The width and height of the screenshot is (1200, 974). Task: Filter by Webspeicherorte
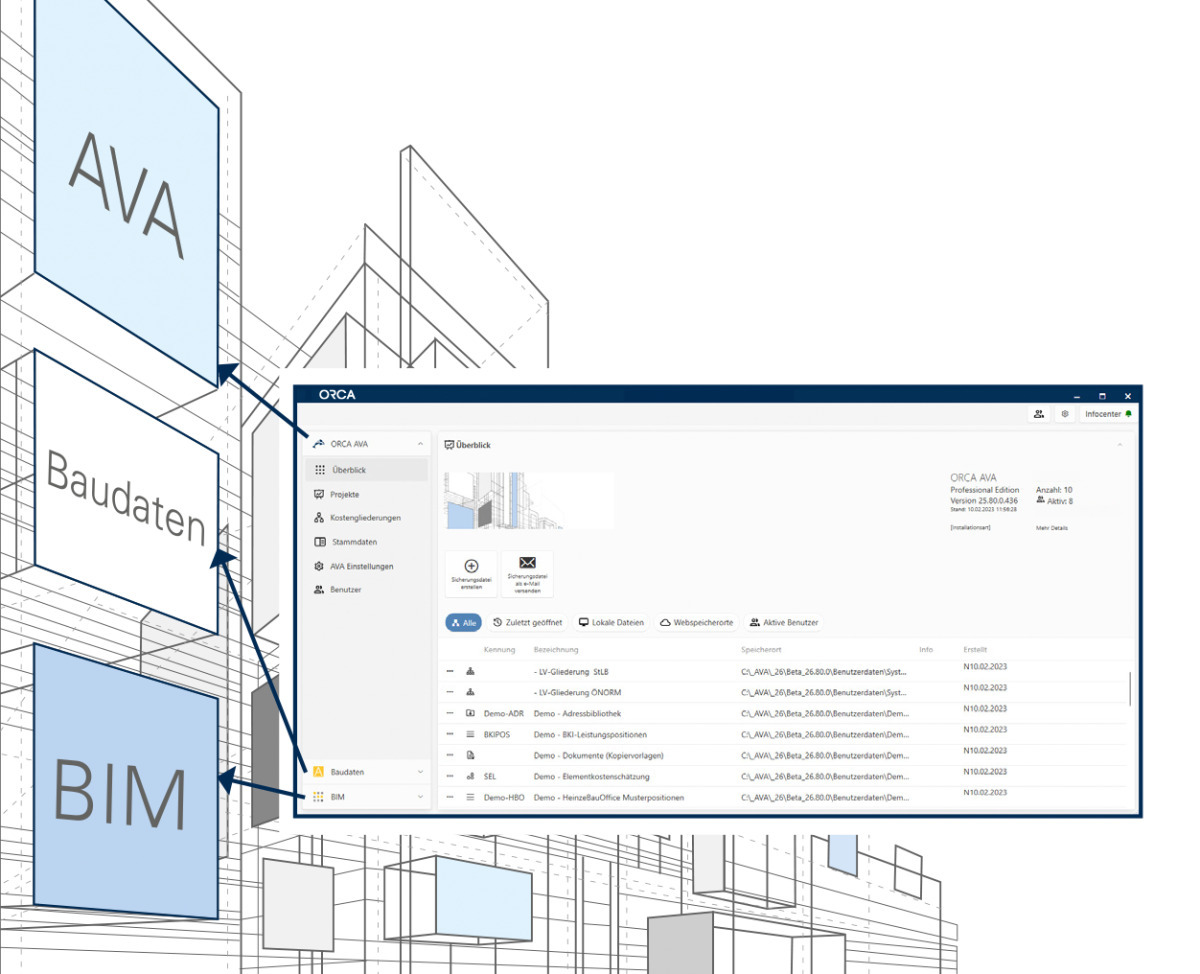coord(696,623)
